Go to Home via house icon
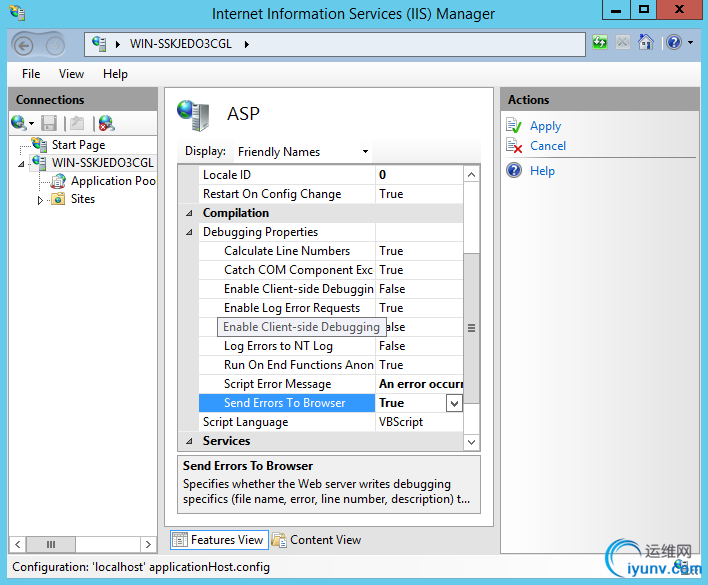Screen dimensions: 708x585 [x=646, y=42]
